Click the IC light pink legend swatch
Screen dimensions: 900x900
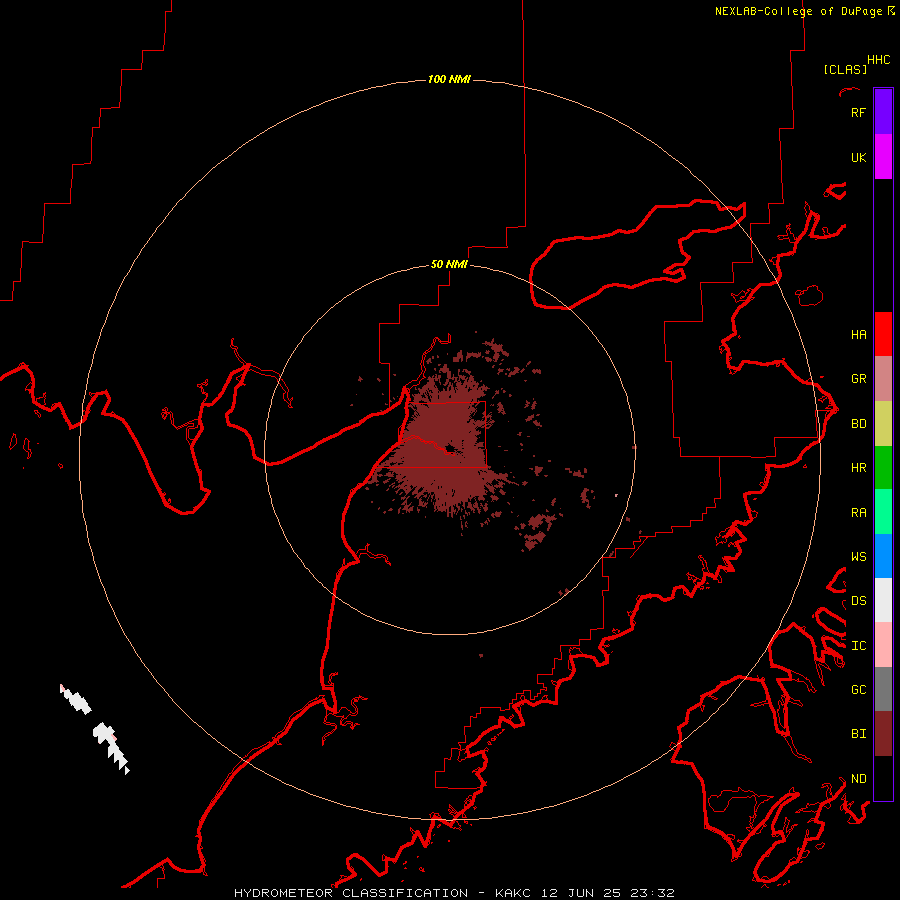click(883, 645)
